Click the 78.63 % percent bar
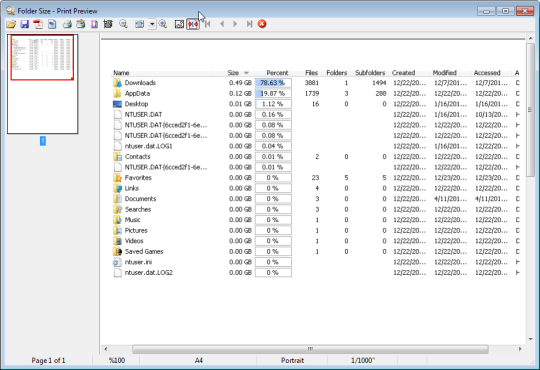The width and height of the screenshot is (540, 370). point(273,83)
